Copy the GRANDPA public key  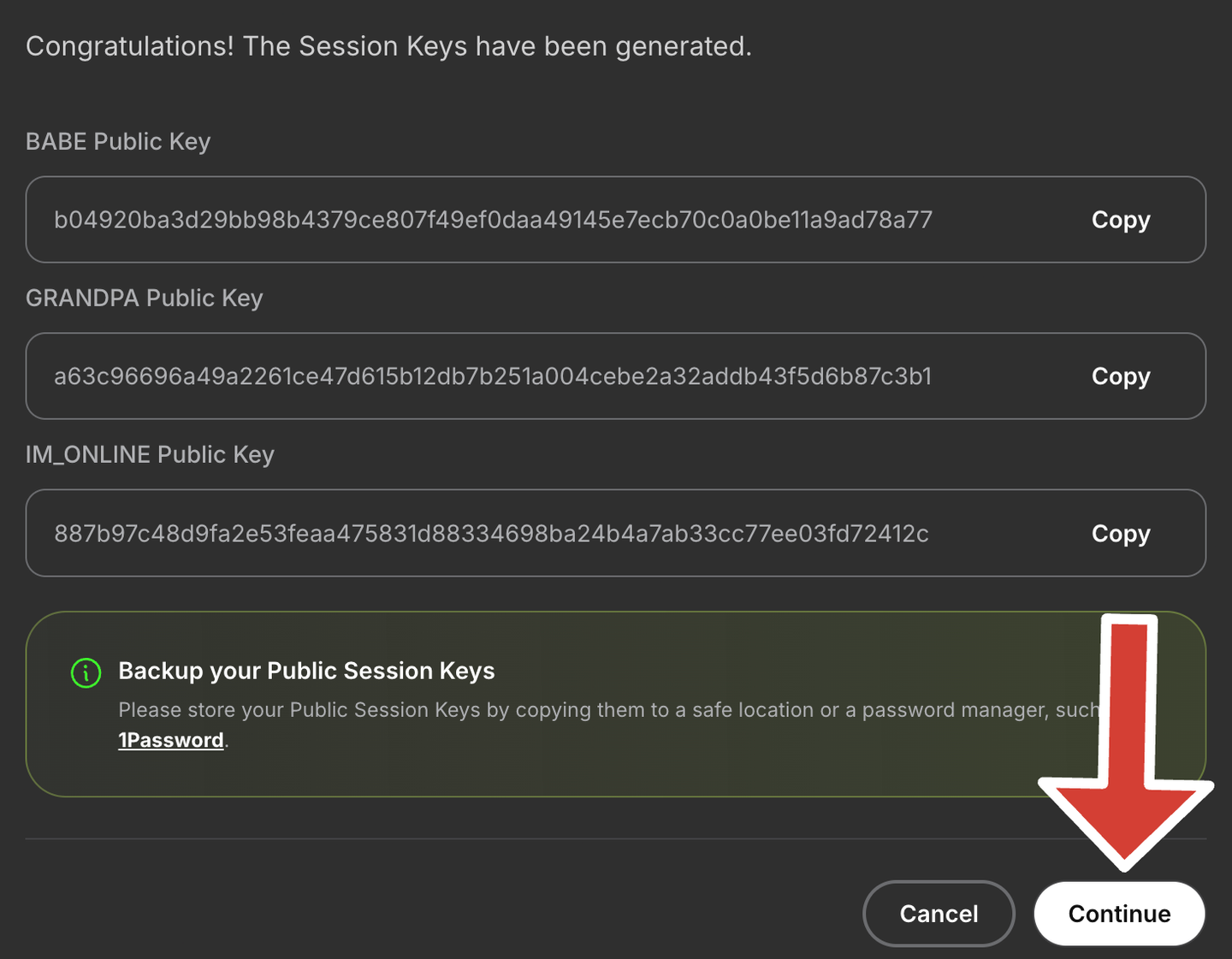[1120, 376]
